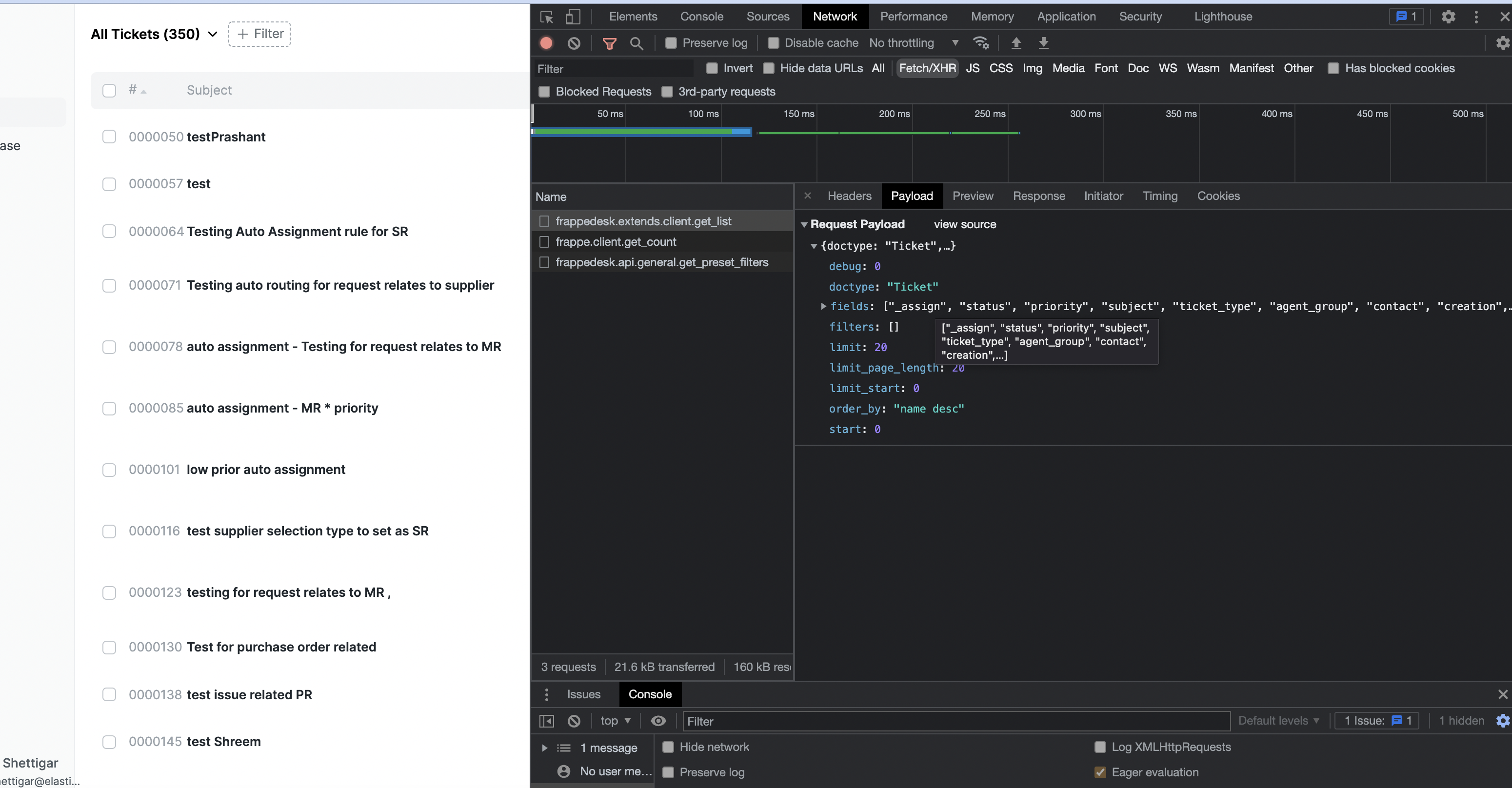Switch to the Response tab

pyautogui.click(x=1039, y=196)
